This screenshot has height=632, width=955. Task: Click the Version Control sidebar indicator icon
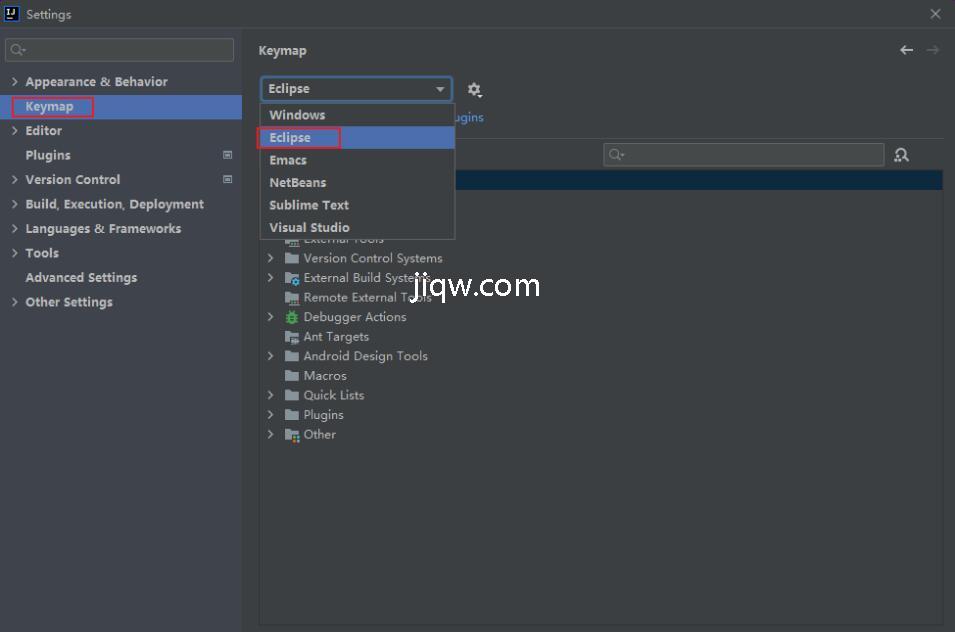pos(227,180)
